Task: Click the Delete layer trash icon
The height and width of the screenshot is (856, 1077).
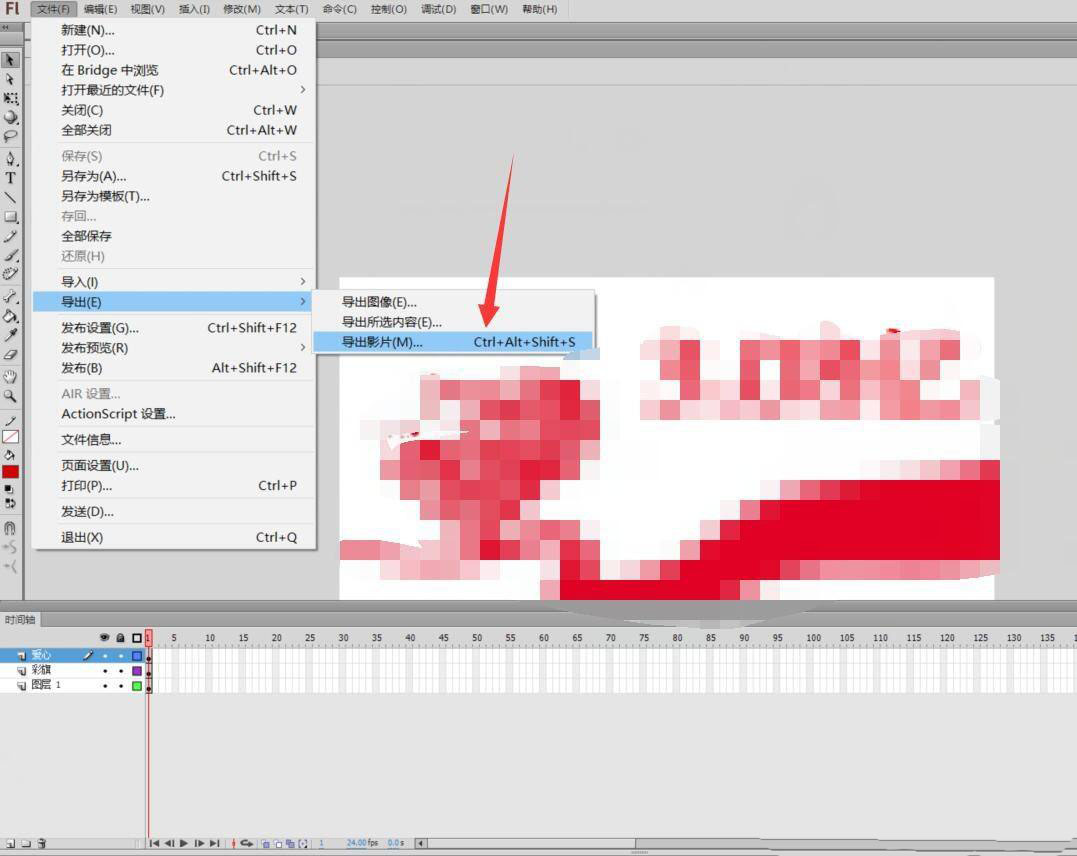Action: coord(41,843)
